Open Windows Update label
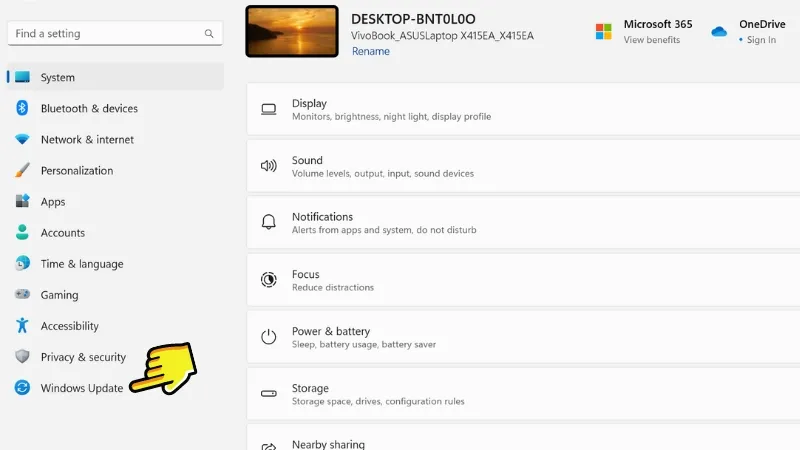The width and height of the screenshot is (800, 450). 82,388
